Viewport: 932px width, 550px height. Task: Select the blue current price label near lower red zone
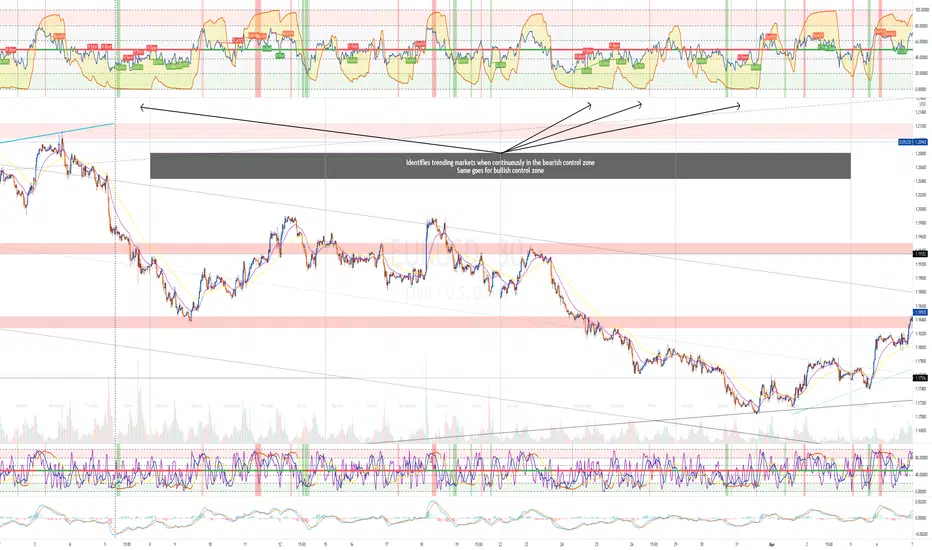pos(921,312)
